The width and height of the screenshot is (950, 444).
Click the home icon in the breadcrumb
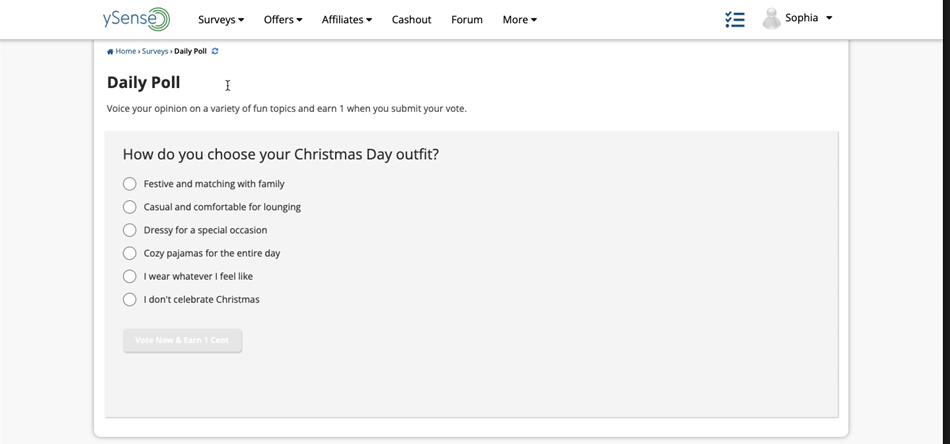coord(110,51)
